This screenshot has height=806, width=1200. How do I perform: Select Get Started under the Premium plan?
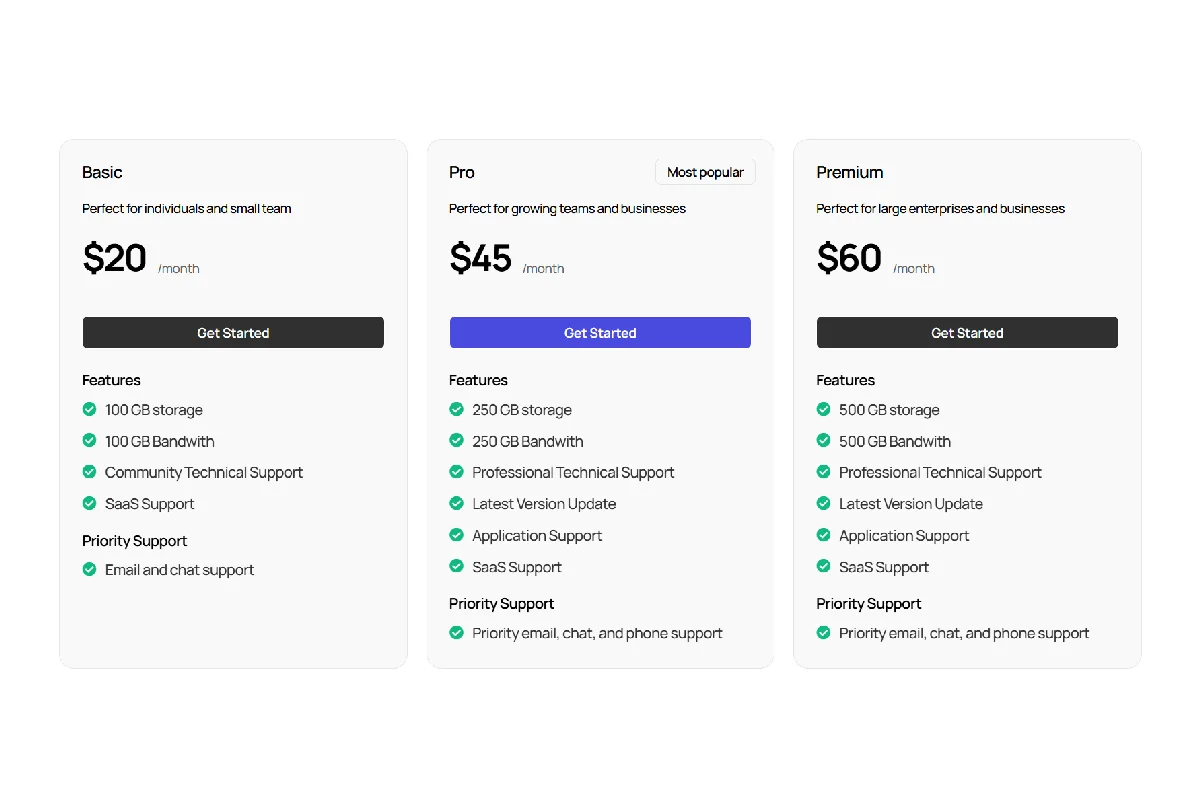(967, 333)
